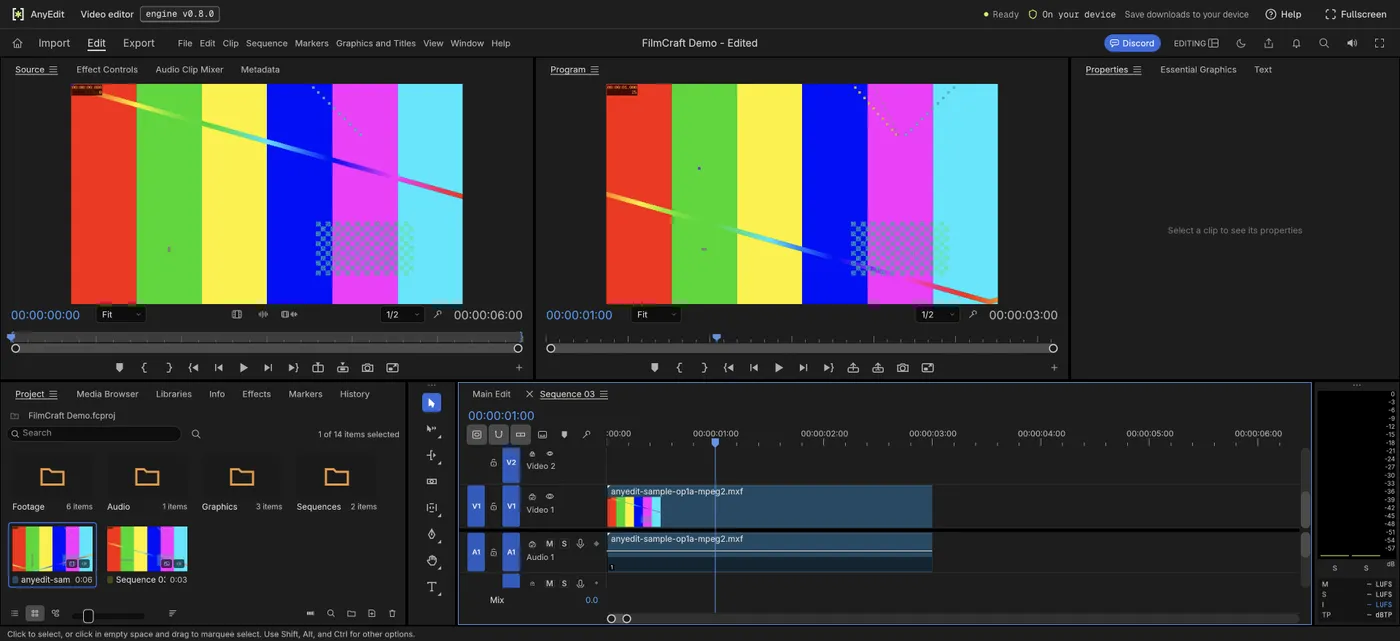Screen dimensions: 1400x641
Task: Open EDITING workspace selector
Action: (1197, 43)
